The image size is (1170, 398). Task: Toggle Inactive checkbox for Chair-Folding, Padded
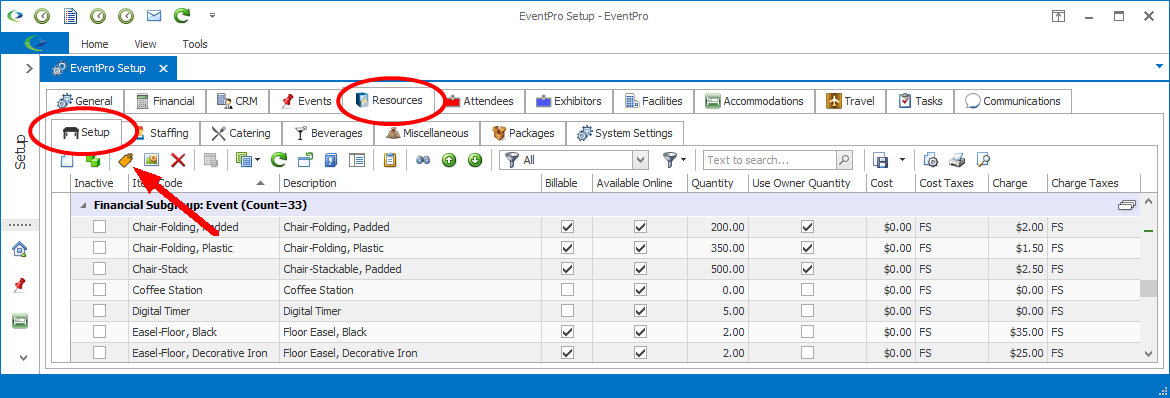[x=99, y=227]
